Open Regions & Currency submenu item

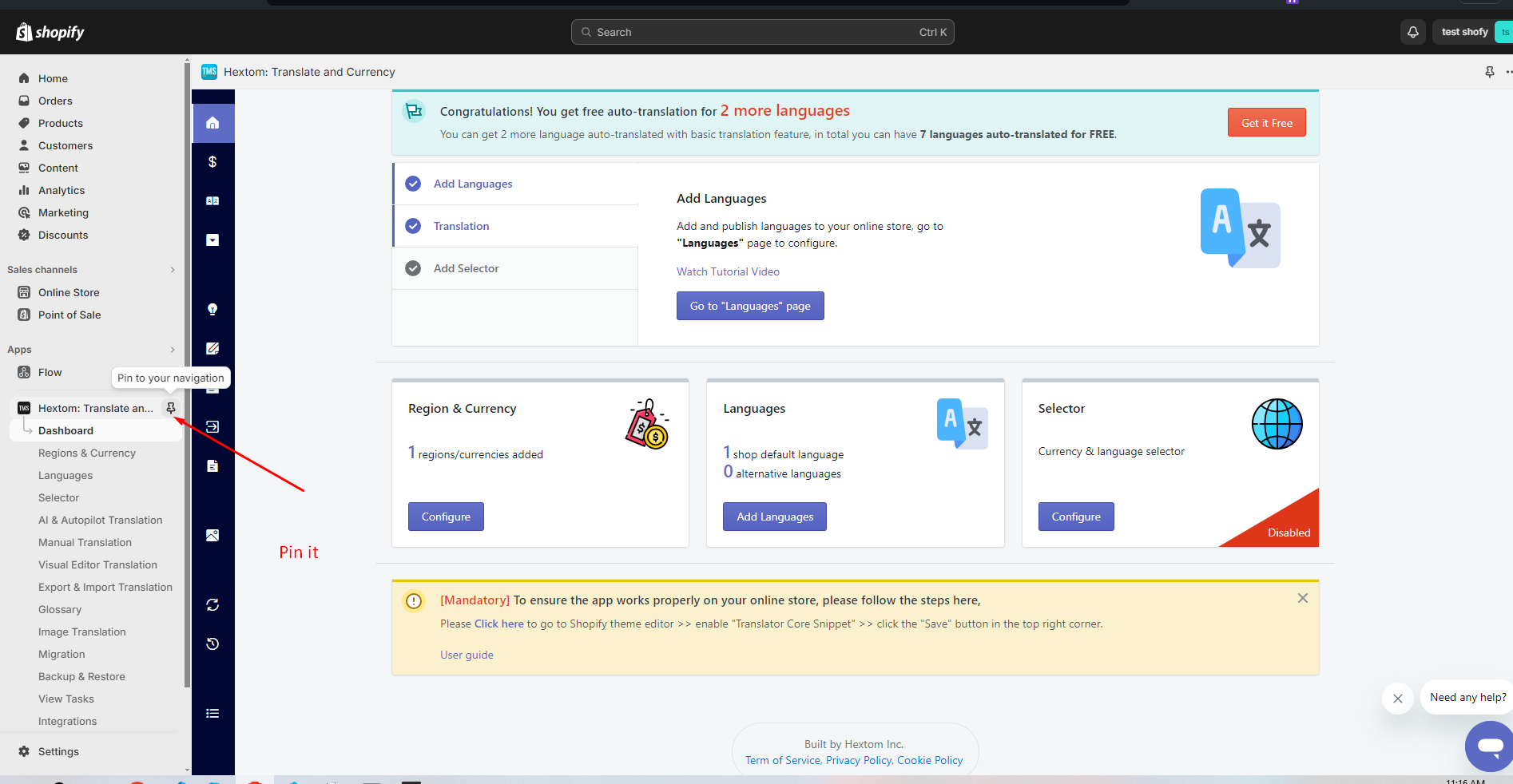tap(87, 453)
